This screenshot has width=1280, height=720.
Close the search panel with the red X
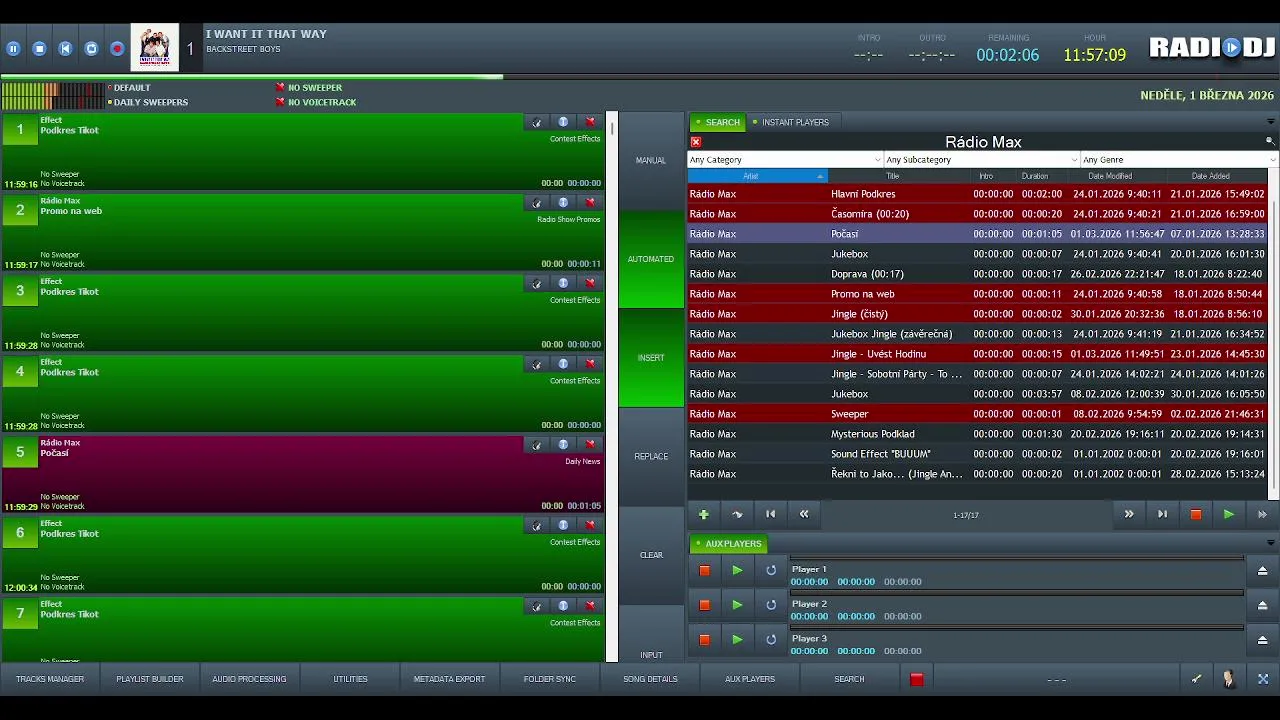696,142
